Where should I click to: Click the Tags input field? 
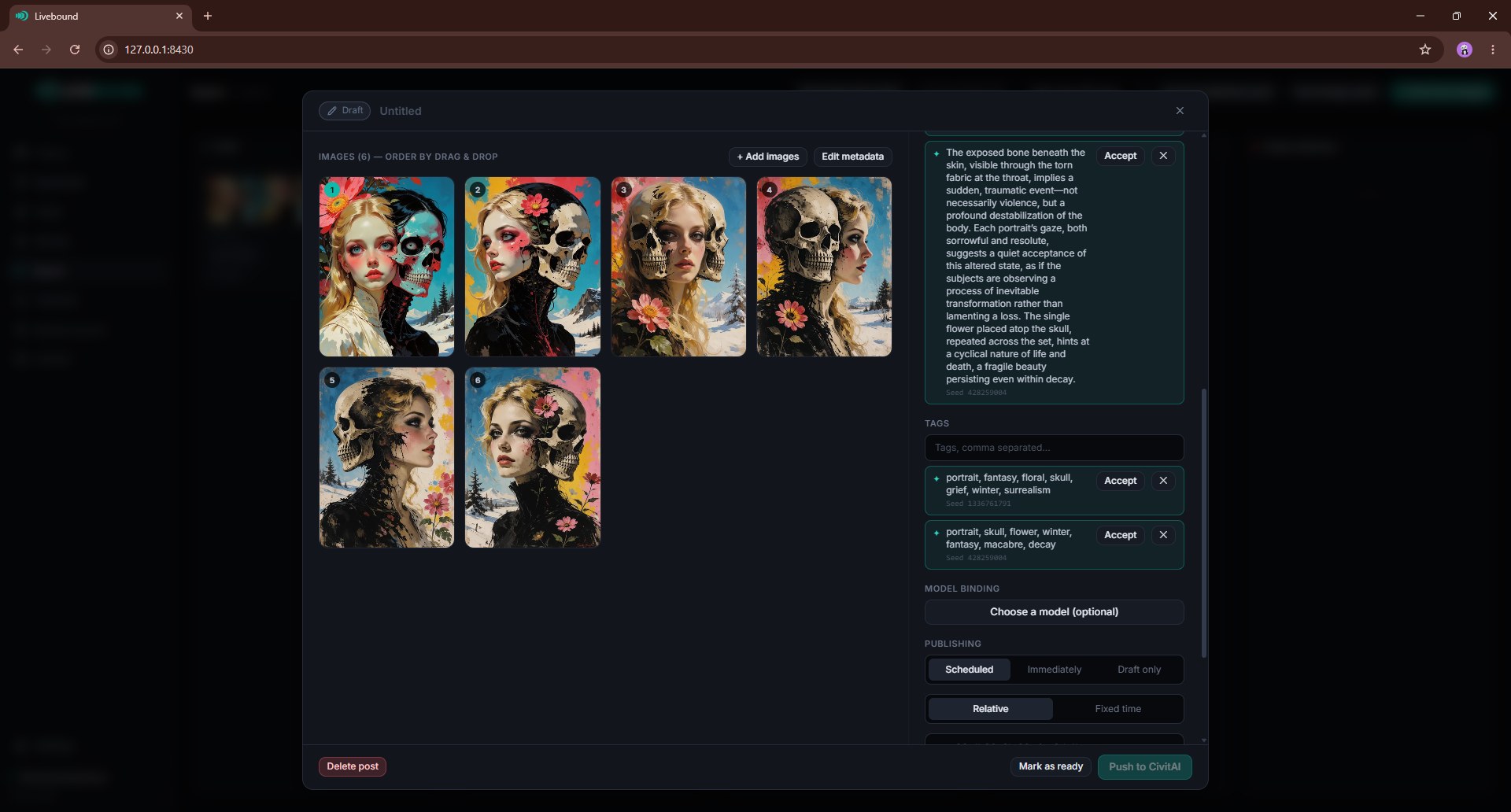pyautogui.click(x=1054, y=448)
